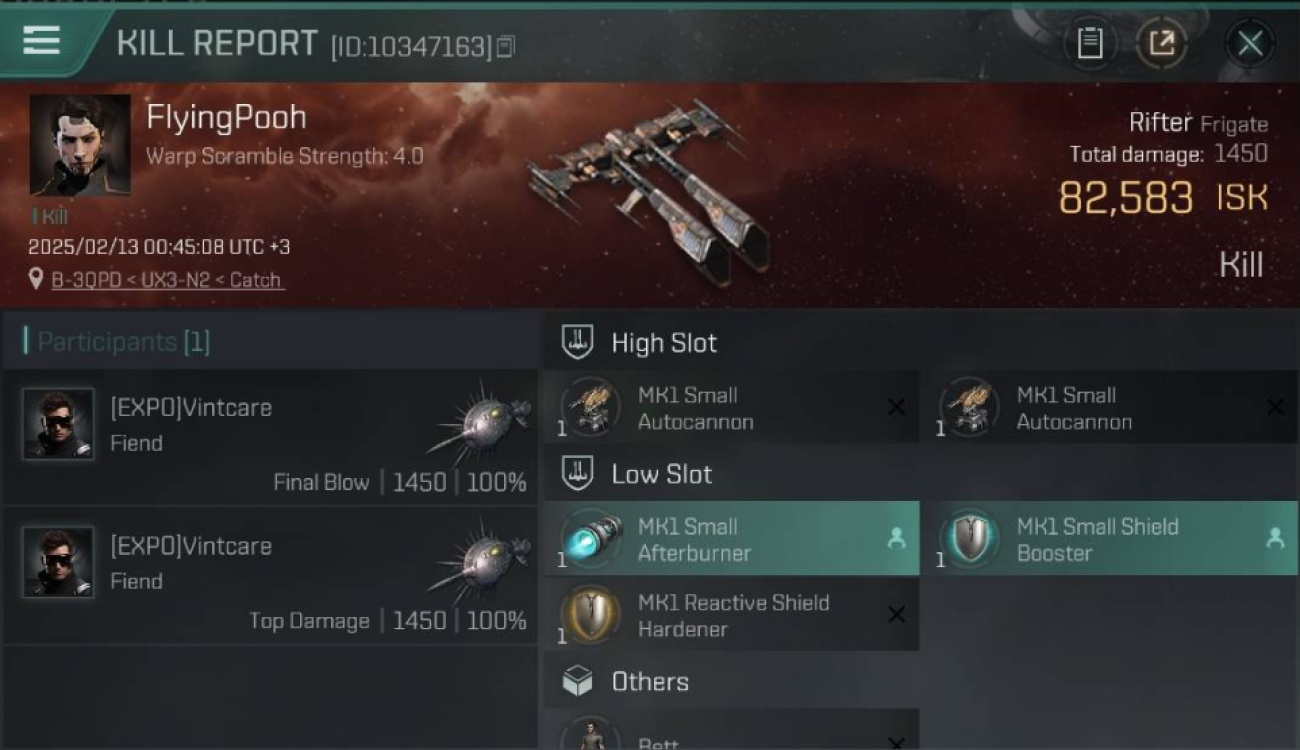Close the kill report window
The image size is (1300, 750).
(1250, 43)
